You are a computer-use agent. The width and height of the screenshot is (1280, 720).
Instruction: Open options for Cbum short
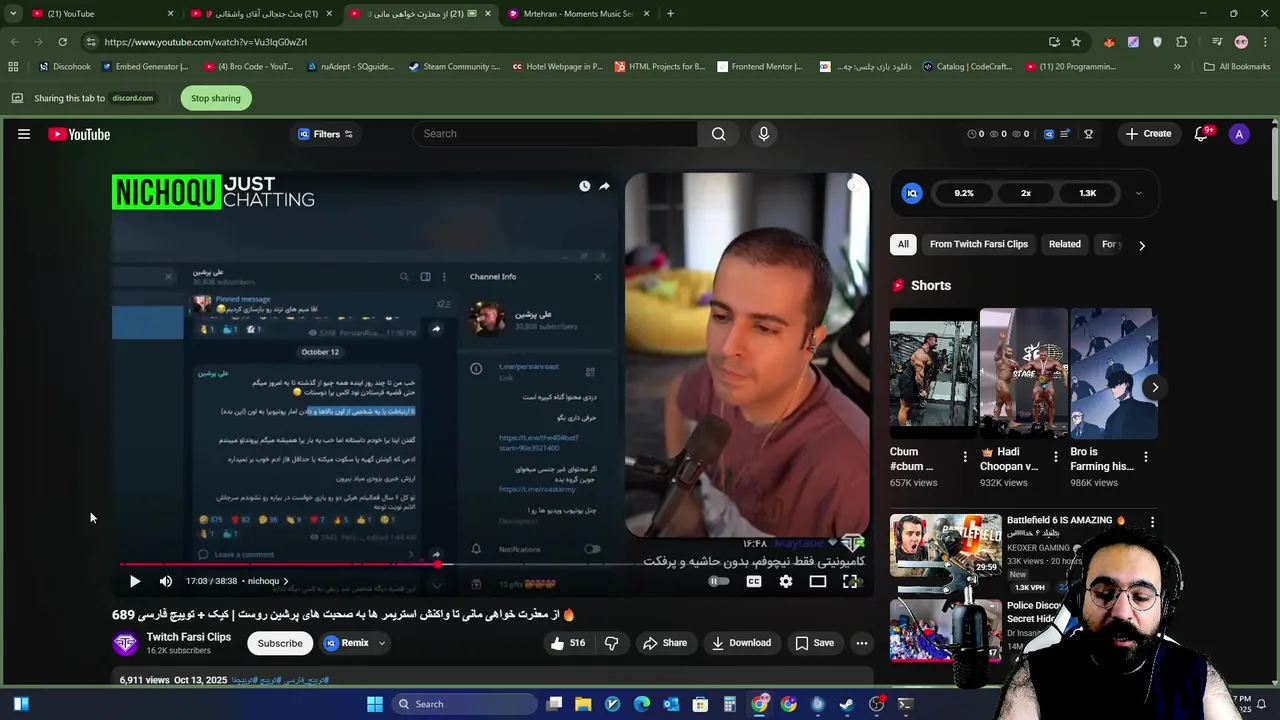(x=965, y=457)
